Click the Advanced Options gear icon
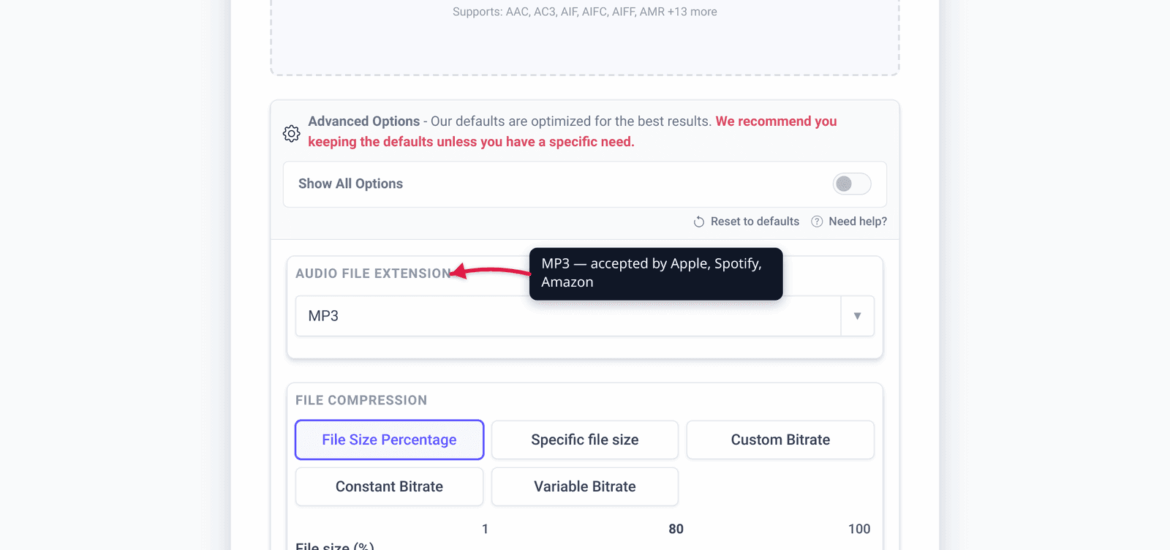Viewport: 1170px width, 550px height. pos(291,134)
